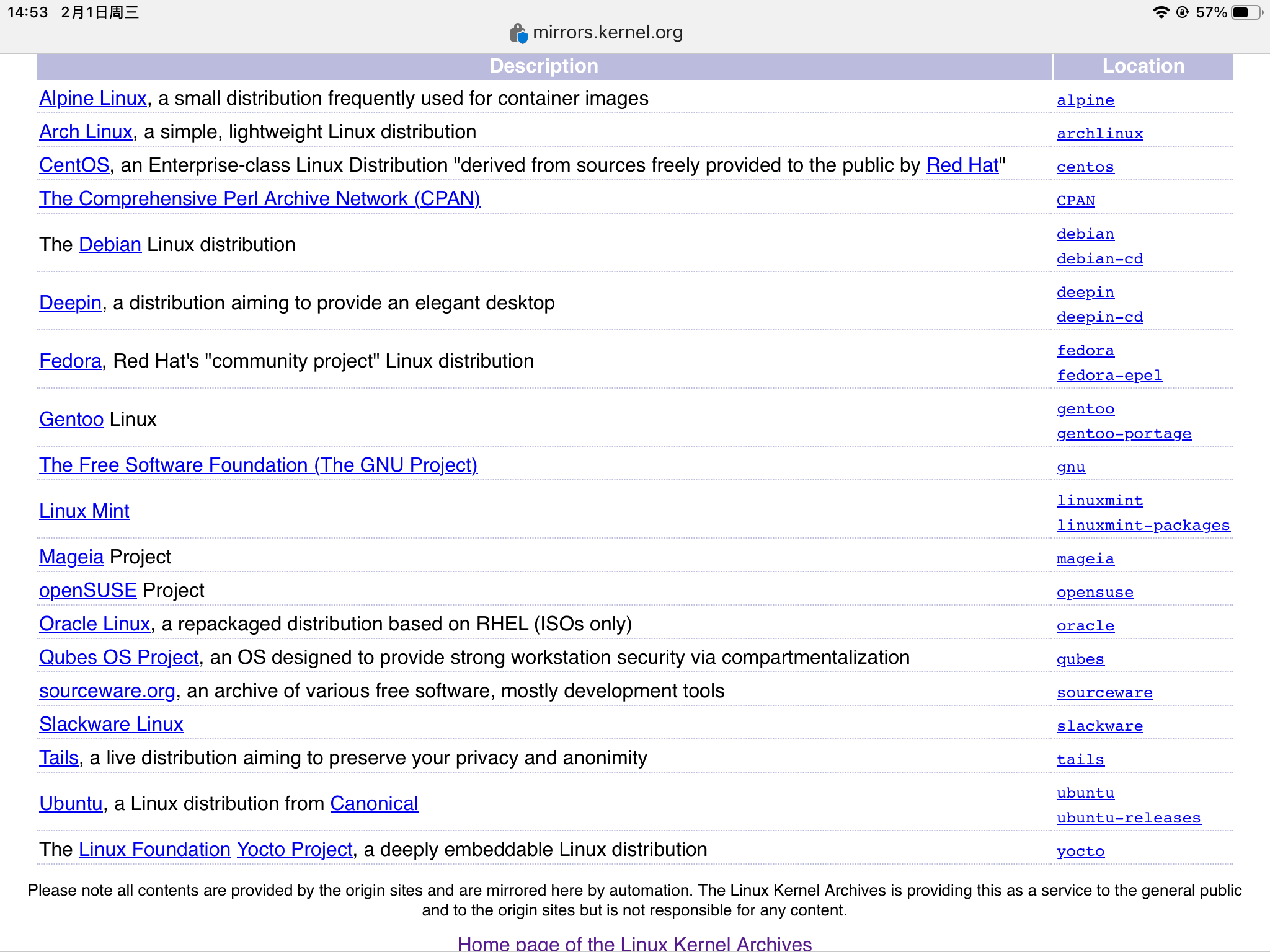Tap the orientation lock status icon

point(1183,11)
